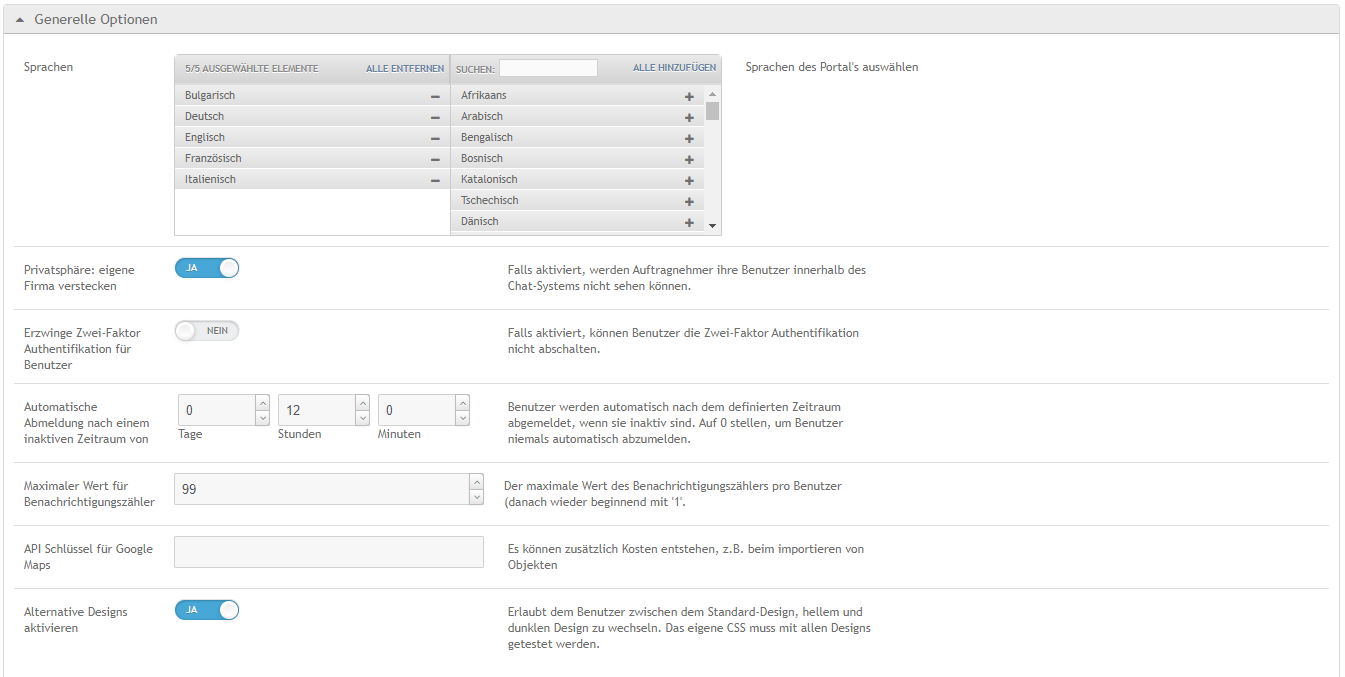Add Arabisch with its plus icon

pyautogui.click(x=689, y=117)
